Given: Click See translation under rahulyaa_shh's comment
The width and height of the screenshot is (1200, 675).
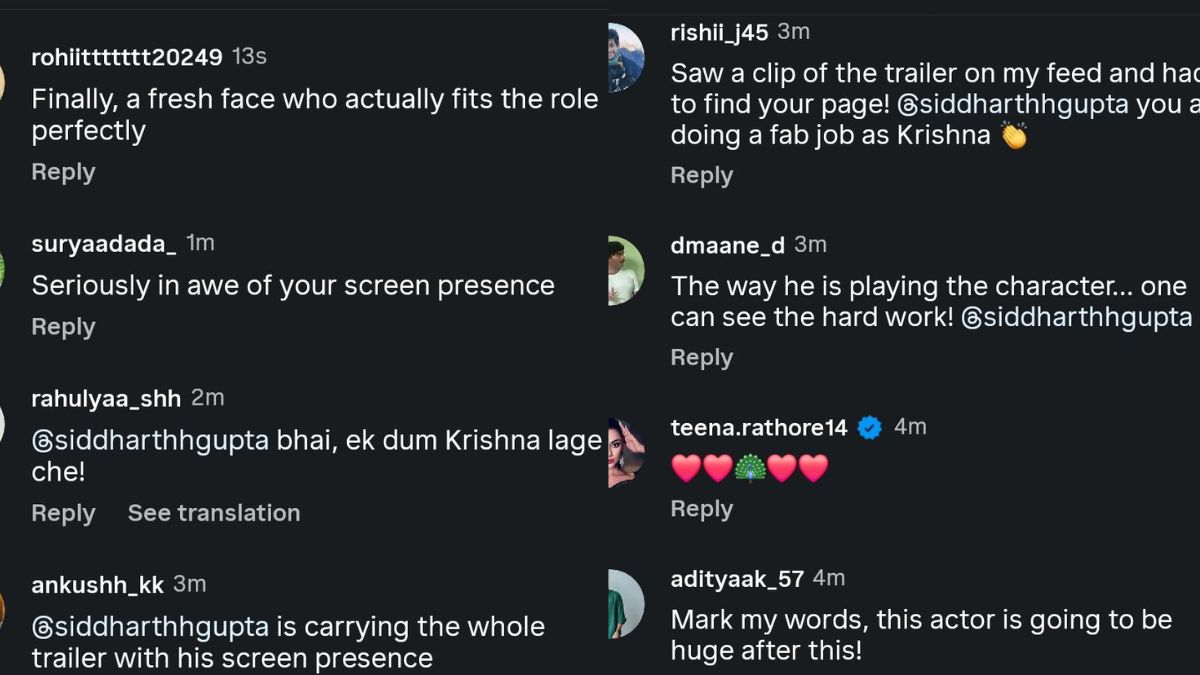Looking at the screenshot, I should pyautogui.click(x=213, y=513).
